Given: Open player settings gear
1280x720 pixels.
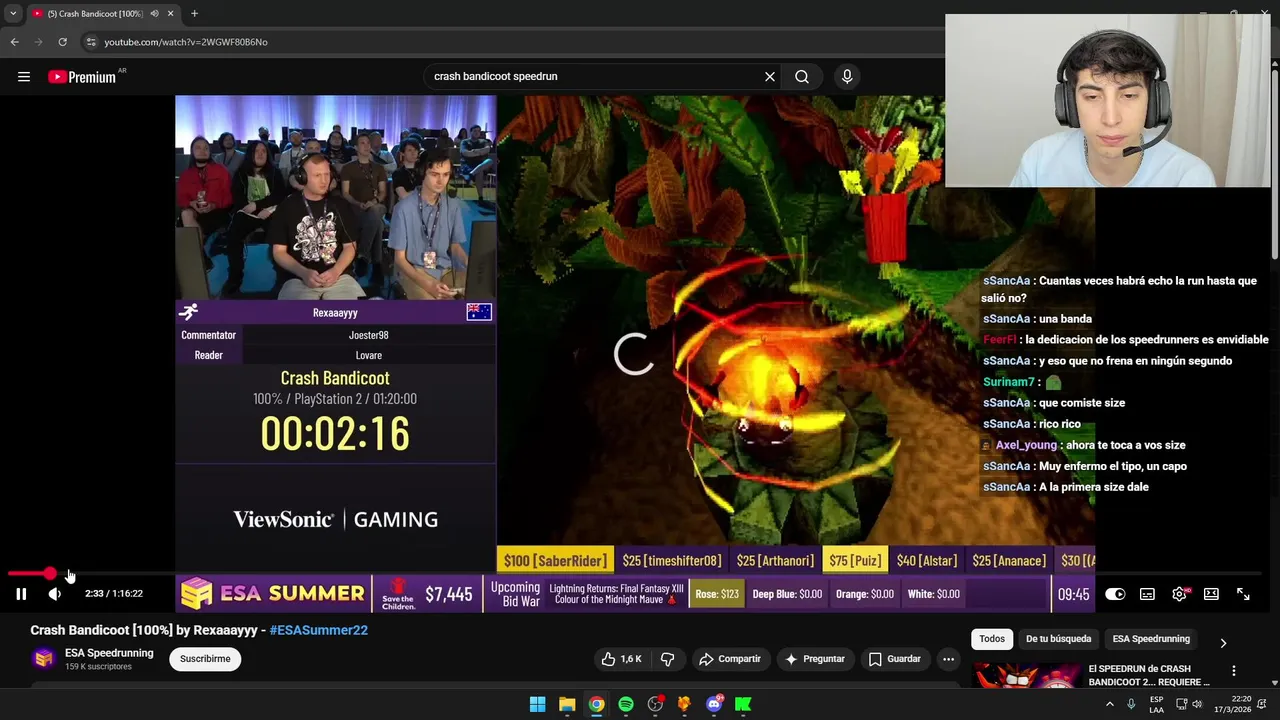Looking at the screenshot, I should 1180,594.
